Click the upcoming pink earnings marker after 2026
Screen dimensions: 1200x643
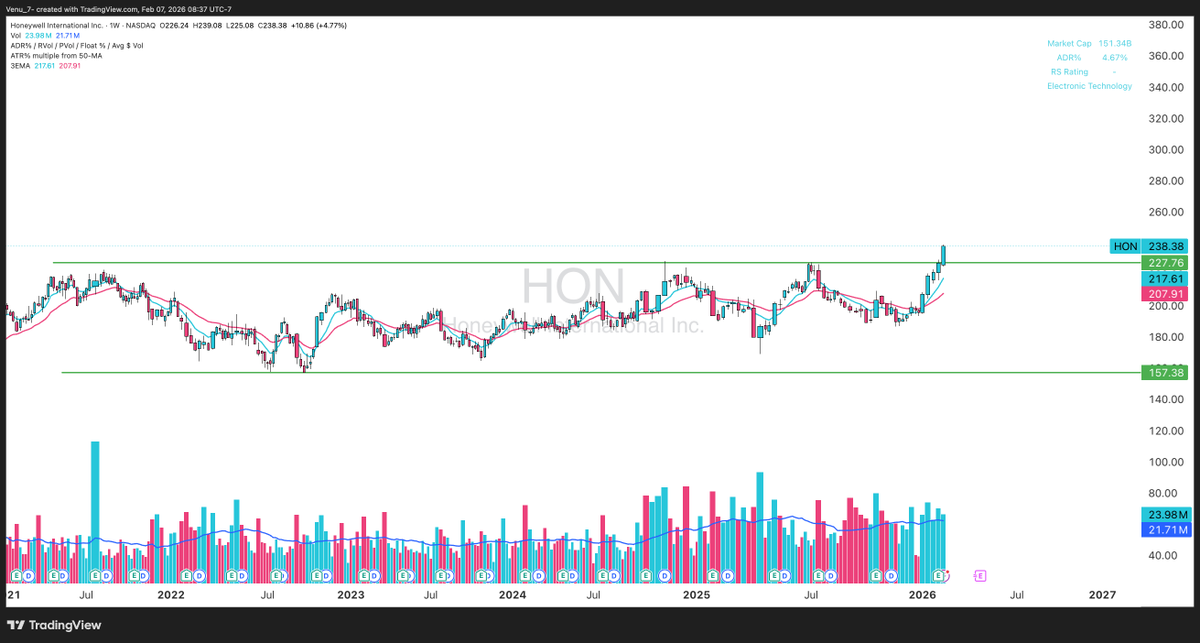pos(979,576)
